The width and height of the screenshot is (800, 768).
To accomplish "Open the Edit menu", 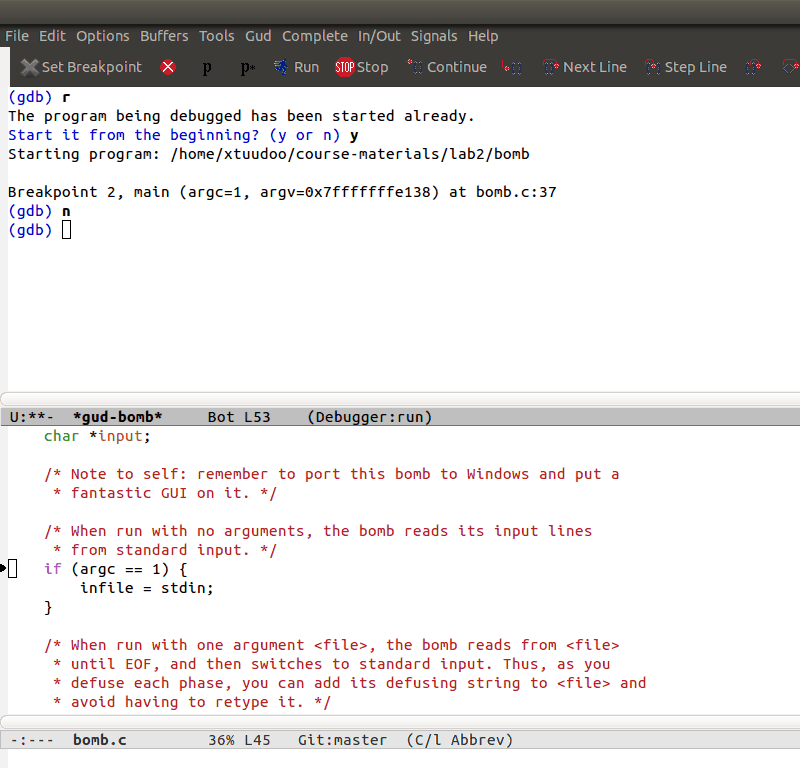I will tap(53, 36).
